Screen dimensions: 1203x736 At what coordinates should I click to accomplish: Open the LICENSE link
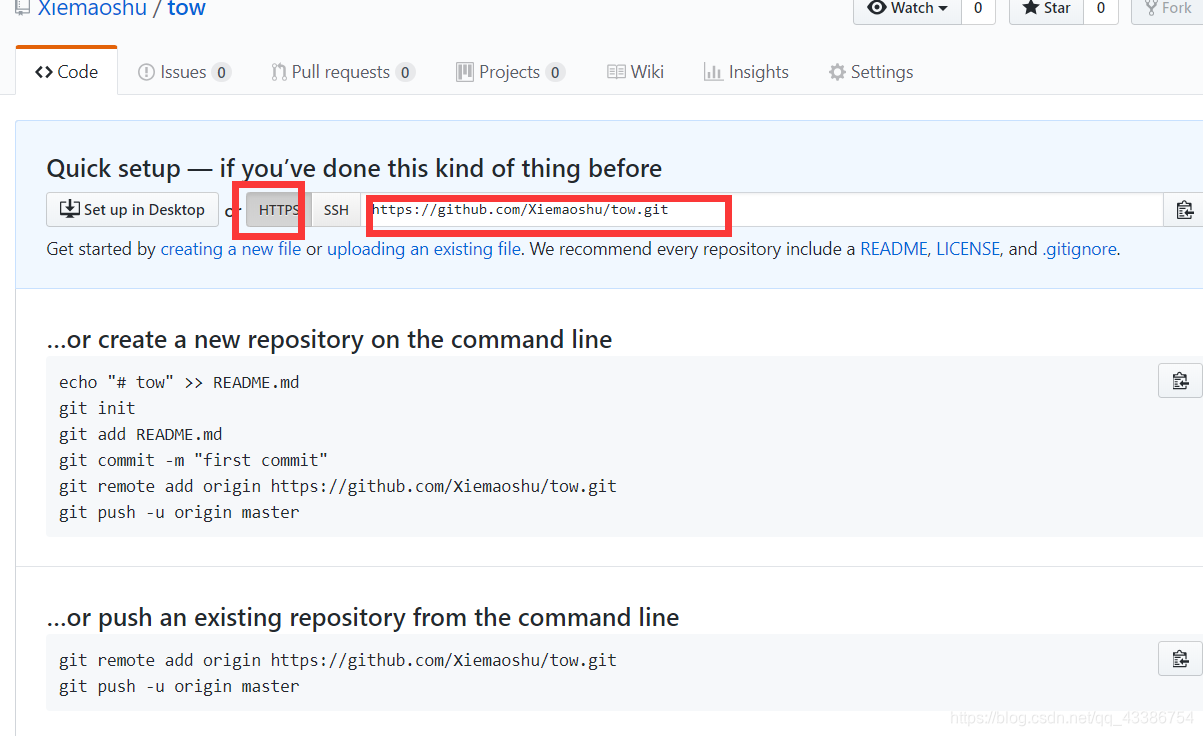pos(968,249)
